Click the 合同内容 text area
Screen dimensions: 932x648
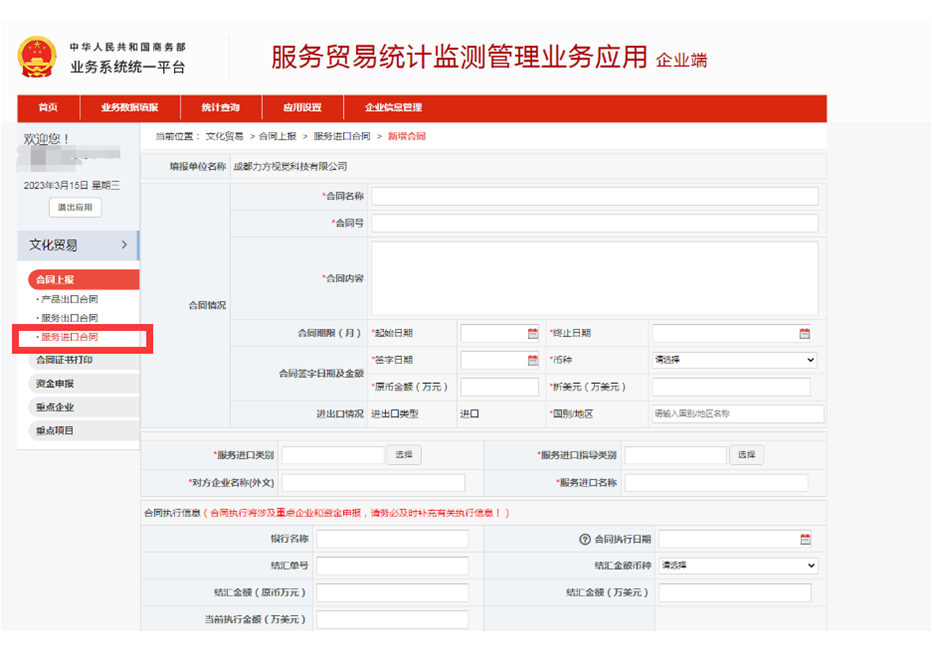594,278
